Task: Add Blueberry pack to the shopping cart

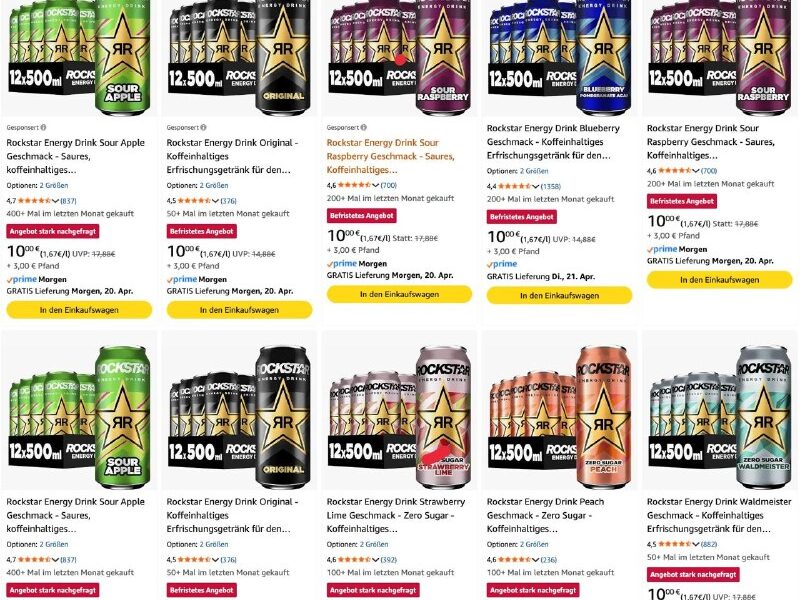Action: click(559, 295)
